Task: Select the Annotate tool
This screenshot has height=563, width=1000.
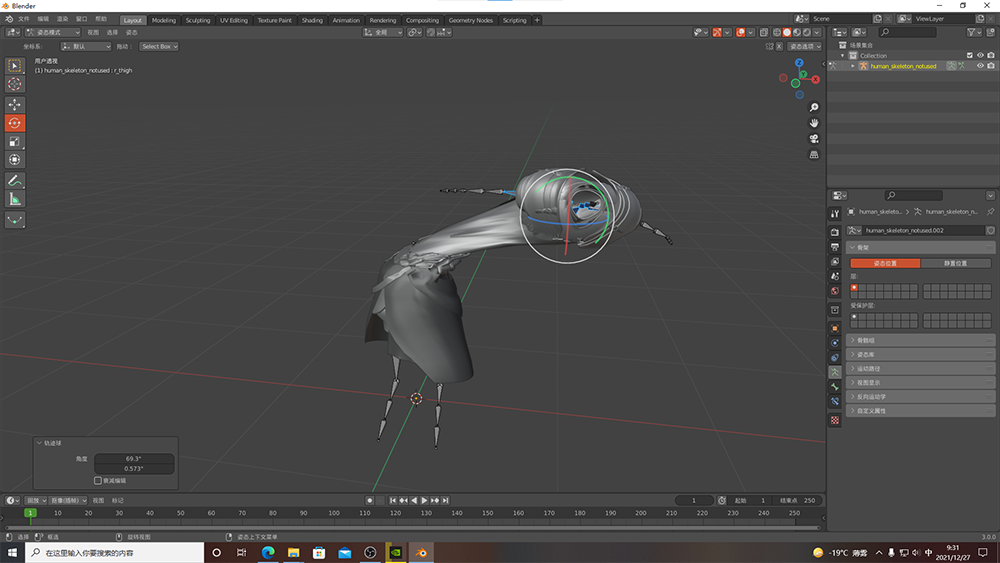Action: 15,181
